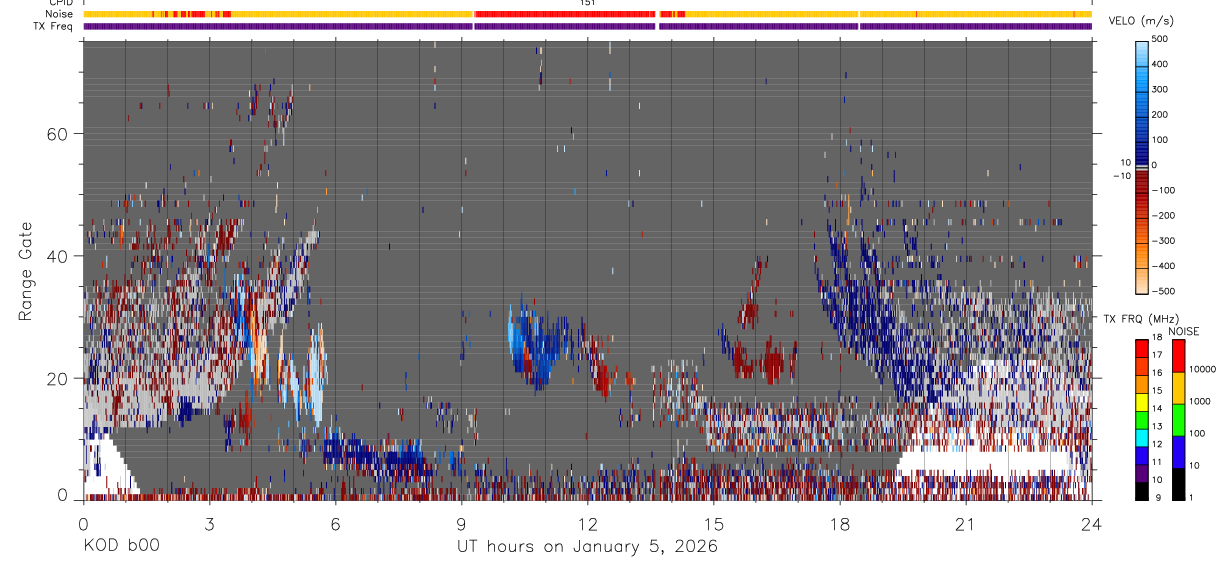Screen dimensions: 1228x567
Task: Click the Noise row label above the plot
Action: pyautogui.click(x=59, y=14)
